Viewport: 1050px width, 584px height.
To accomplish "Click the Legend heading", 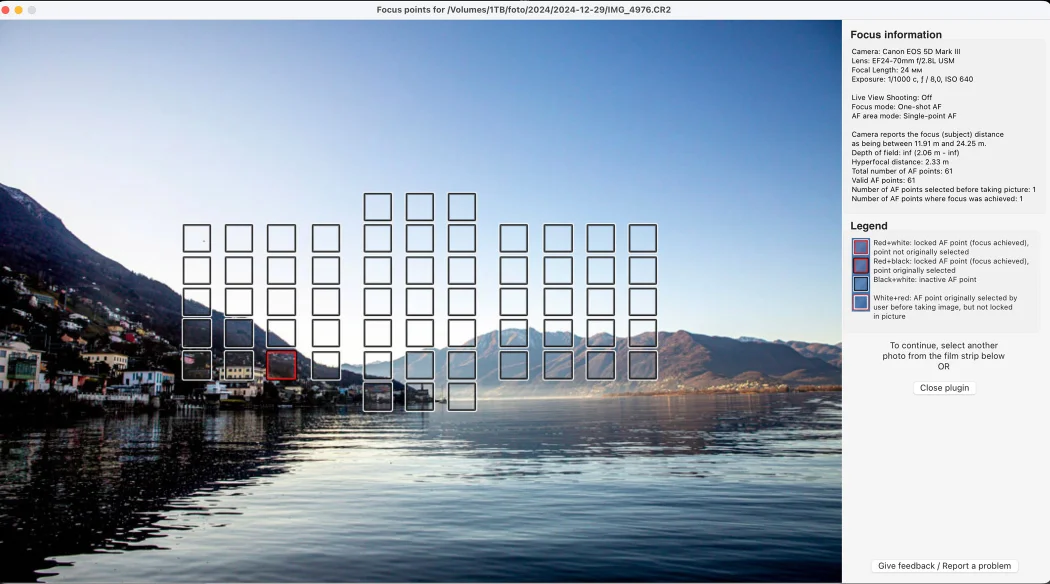I will (x=869, y=226).
